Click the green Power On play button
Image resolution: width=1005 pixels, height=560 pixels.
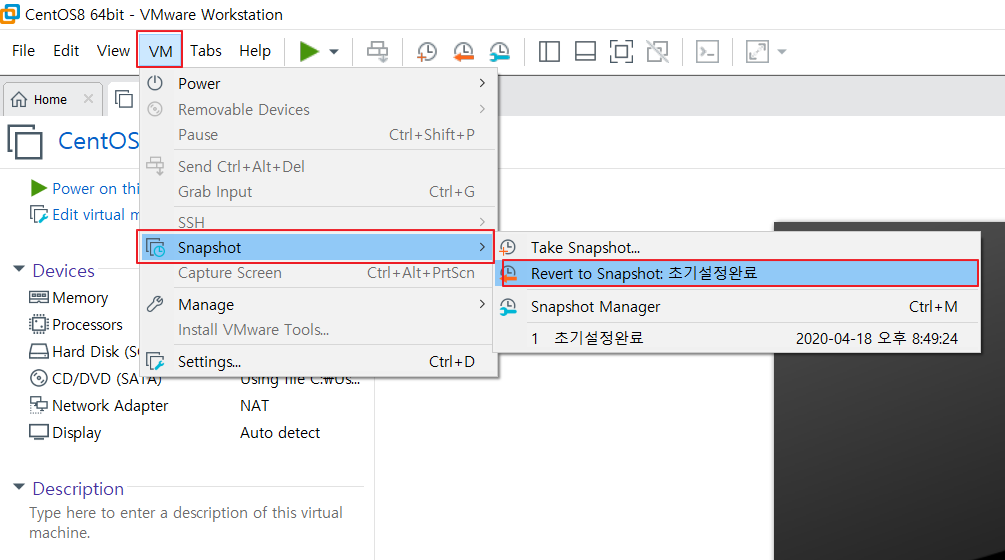pyautogui.click(x=309, y=51)
